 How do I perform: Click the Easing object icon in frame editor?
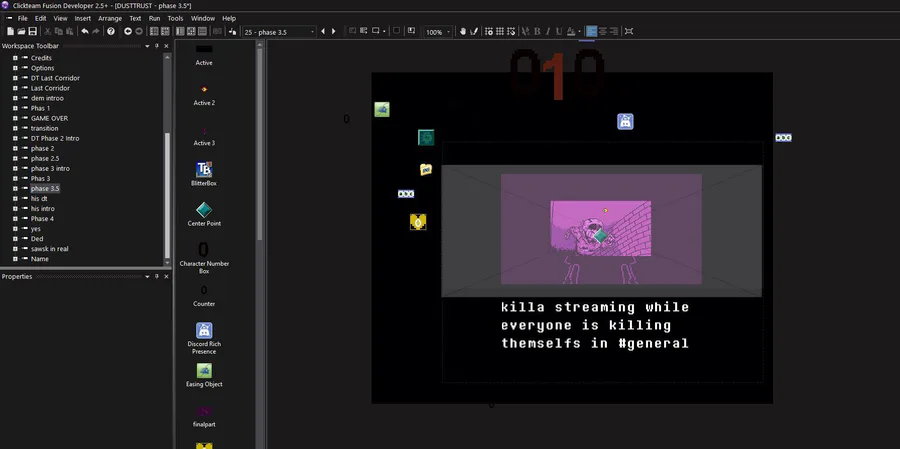pyautogui.click(x=382, y=109)
